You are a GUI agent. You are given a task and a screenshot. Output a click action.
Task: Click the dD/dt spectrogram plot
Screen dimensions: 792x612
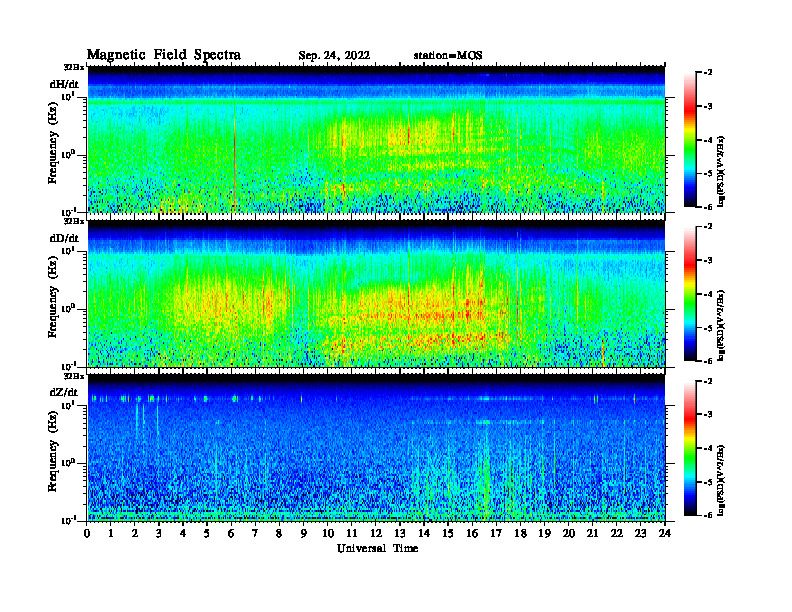point(376,293)
